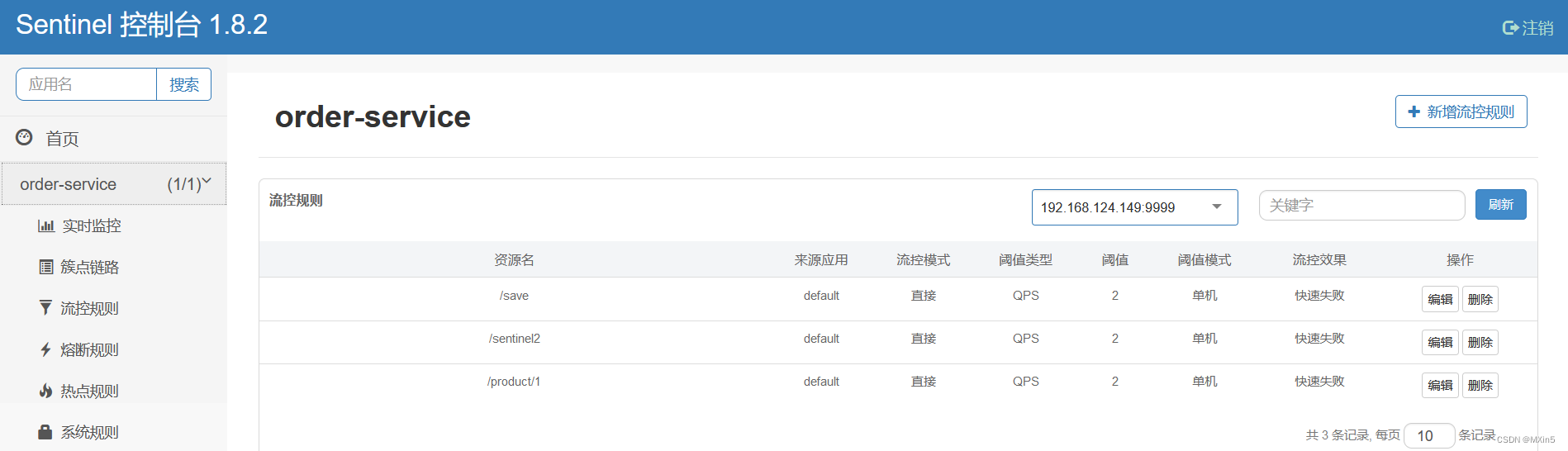This screenshot has height=451, width=1568.
Task: Click the records-per-page field showing 10
Action: pyautogui.click(x=1429, y=435)
